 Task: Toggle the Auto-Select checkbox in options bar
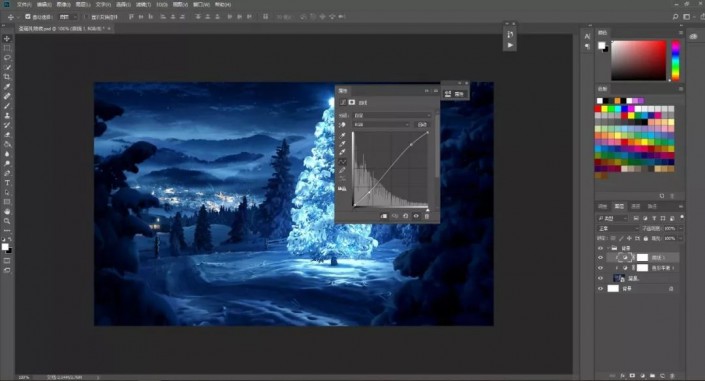point(28,17)
